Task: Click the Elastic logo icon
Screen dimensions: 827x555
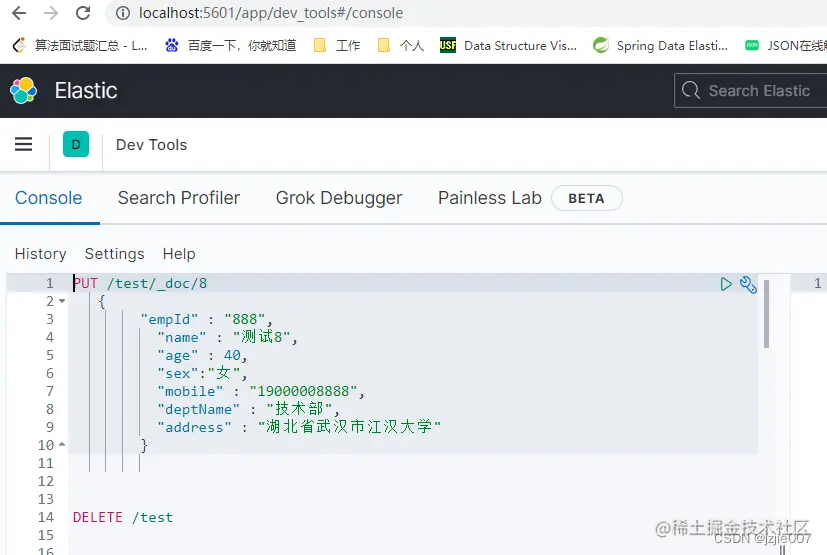Action: (x=23, y=91)
